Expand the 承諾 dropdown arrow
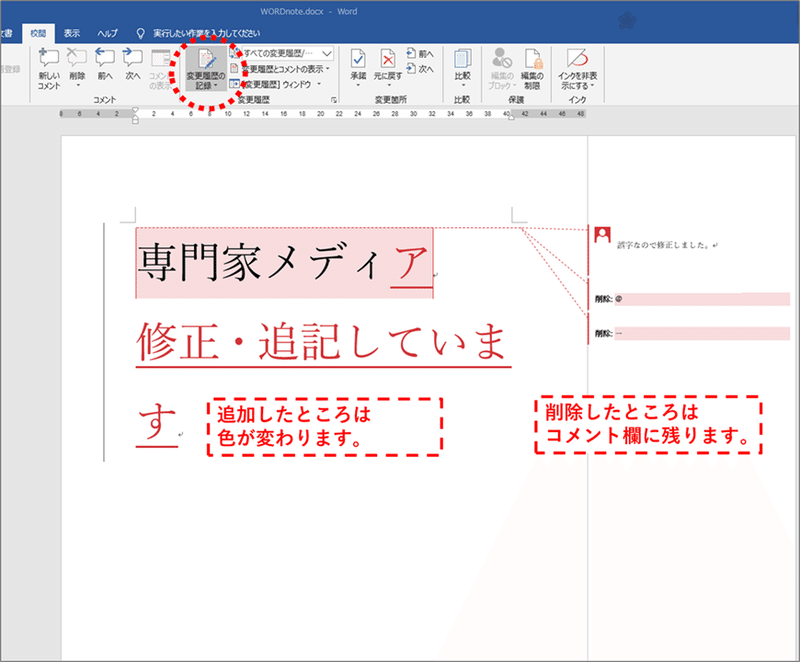 tap(358, 85)
